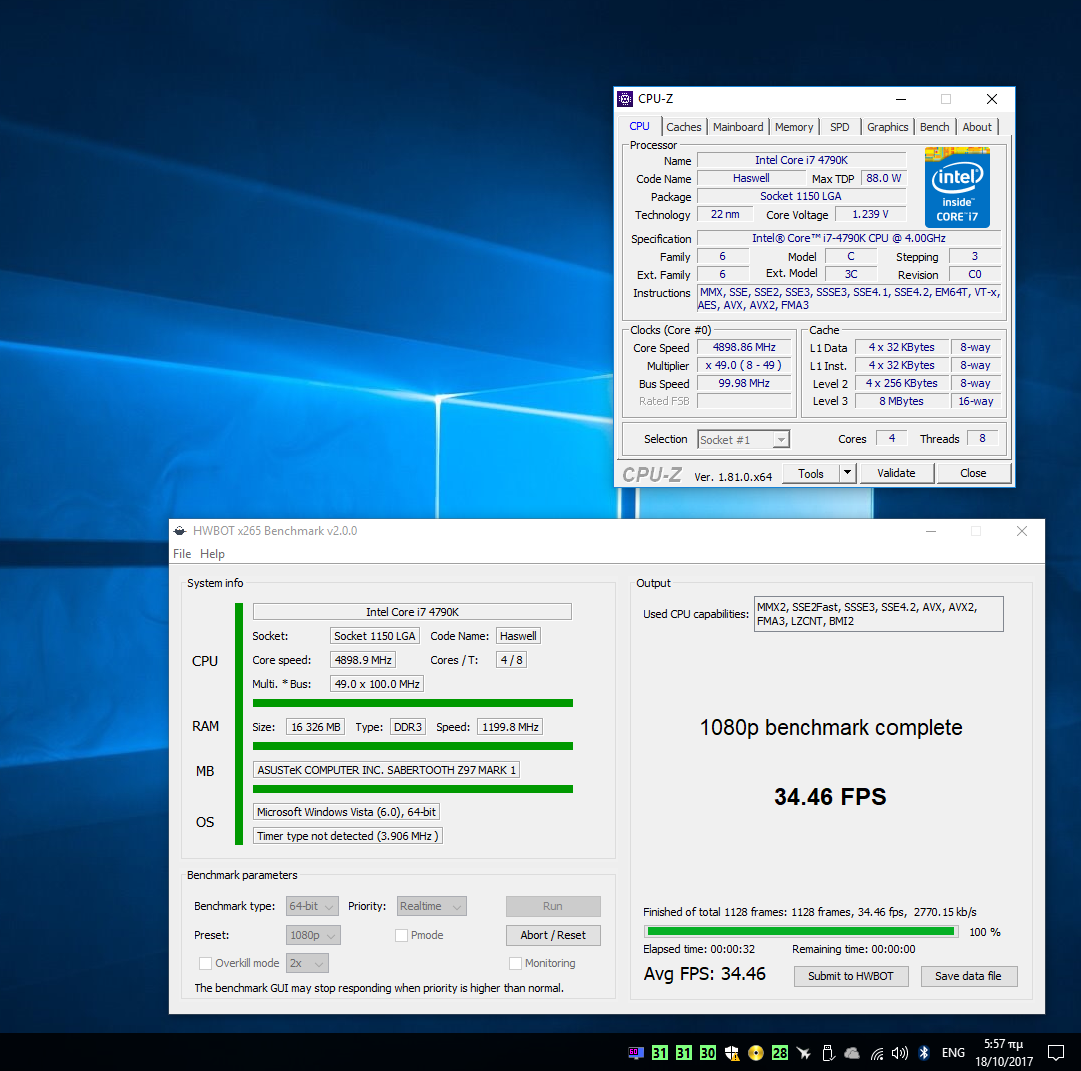Click the Core Voltage 1.239 V value

pyautogui.click(x=870, y=214)
